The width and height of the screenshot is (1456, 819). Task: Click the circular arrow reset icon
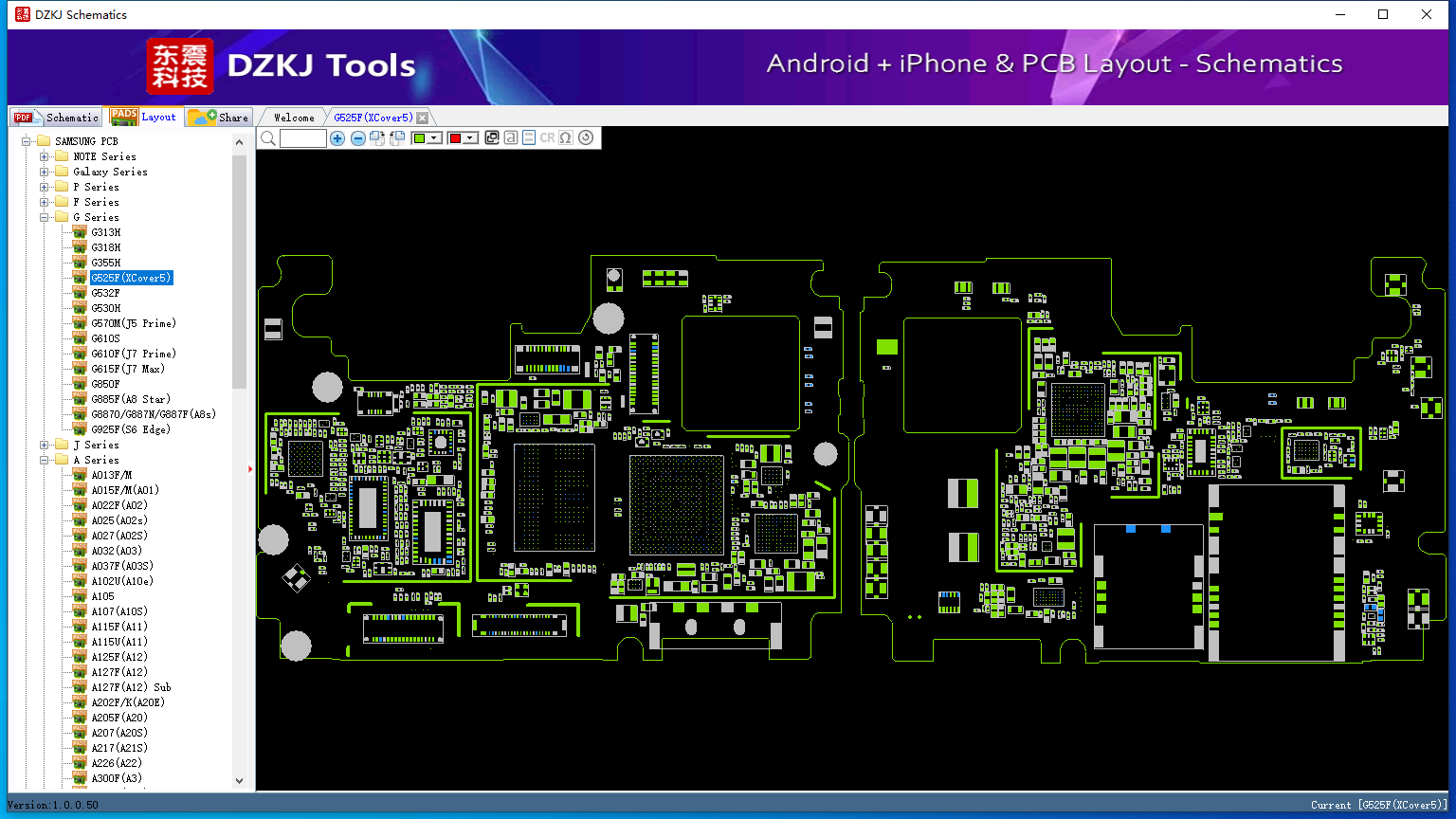click(x=586, y=138)
